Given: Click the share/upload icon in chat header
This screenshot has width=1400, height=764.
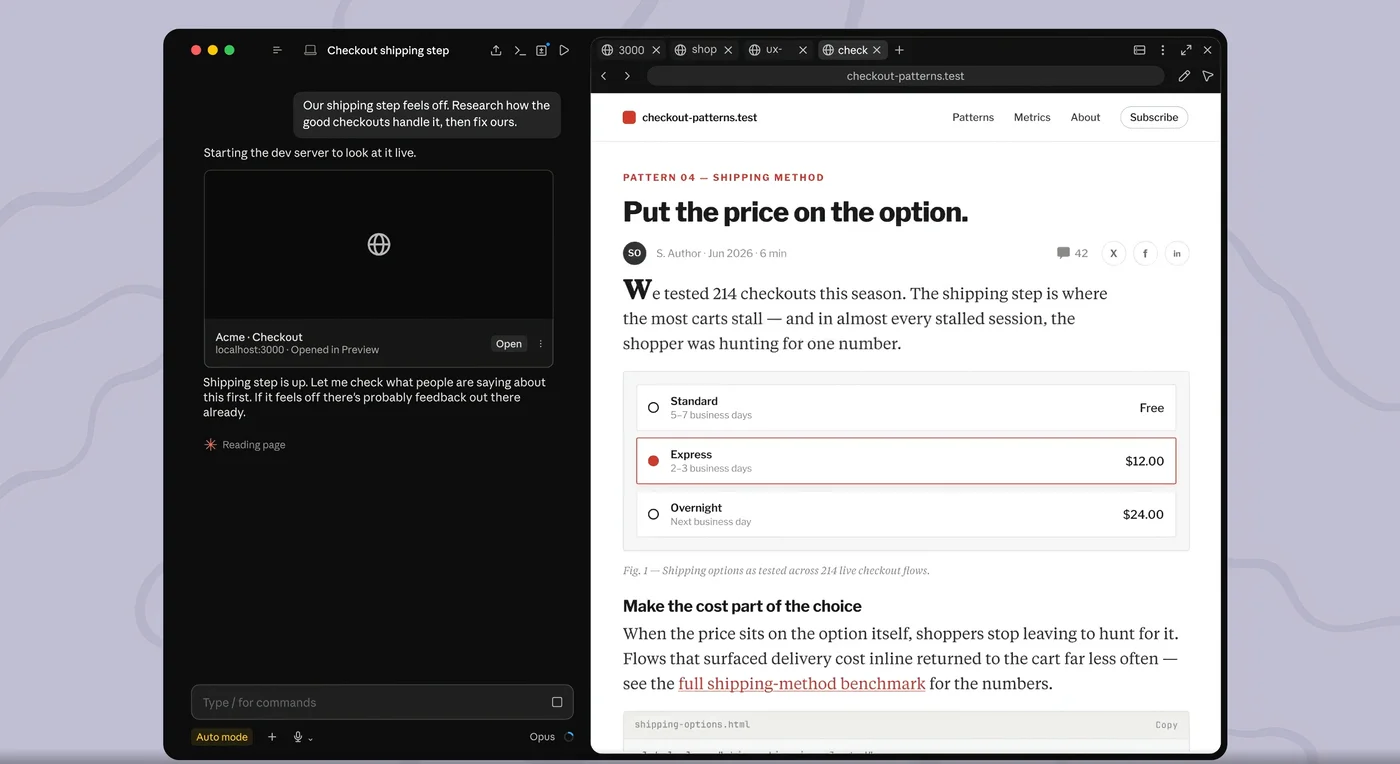Looking at the screenshot, I should [496, 50].
